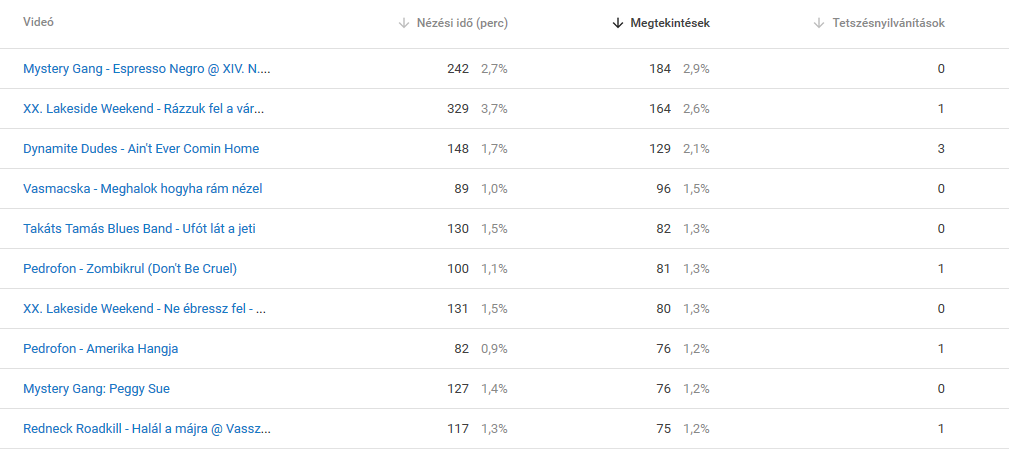Viewport: 1009px width, 449px height.
Task: Sort table by Megtekintések column header
Action: pos(670,23)
